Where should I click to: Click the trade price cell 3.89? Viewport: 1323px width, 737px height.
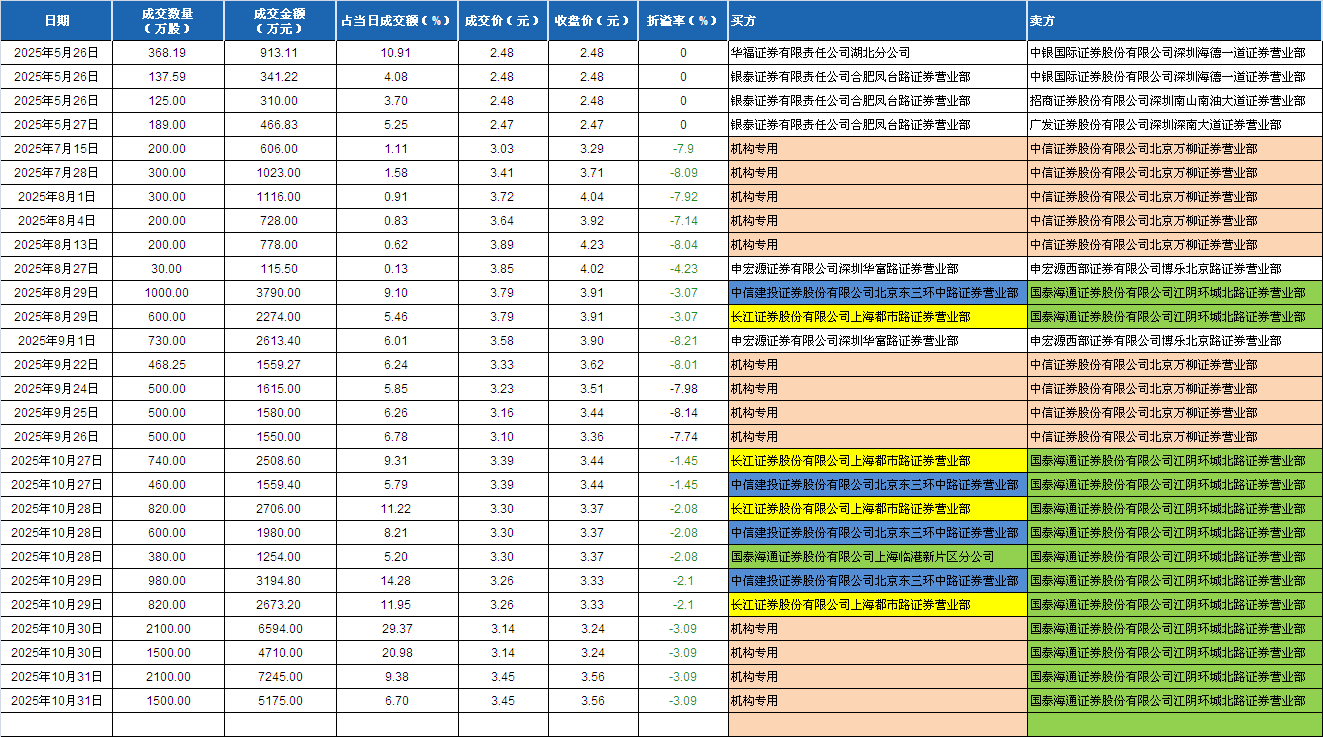[502, 244]
